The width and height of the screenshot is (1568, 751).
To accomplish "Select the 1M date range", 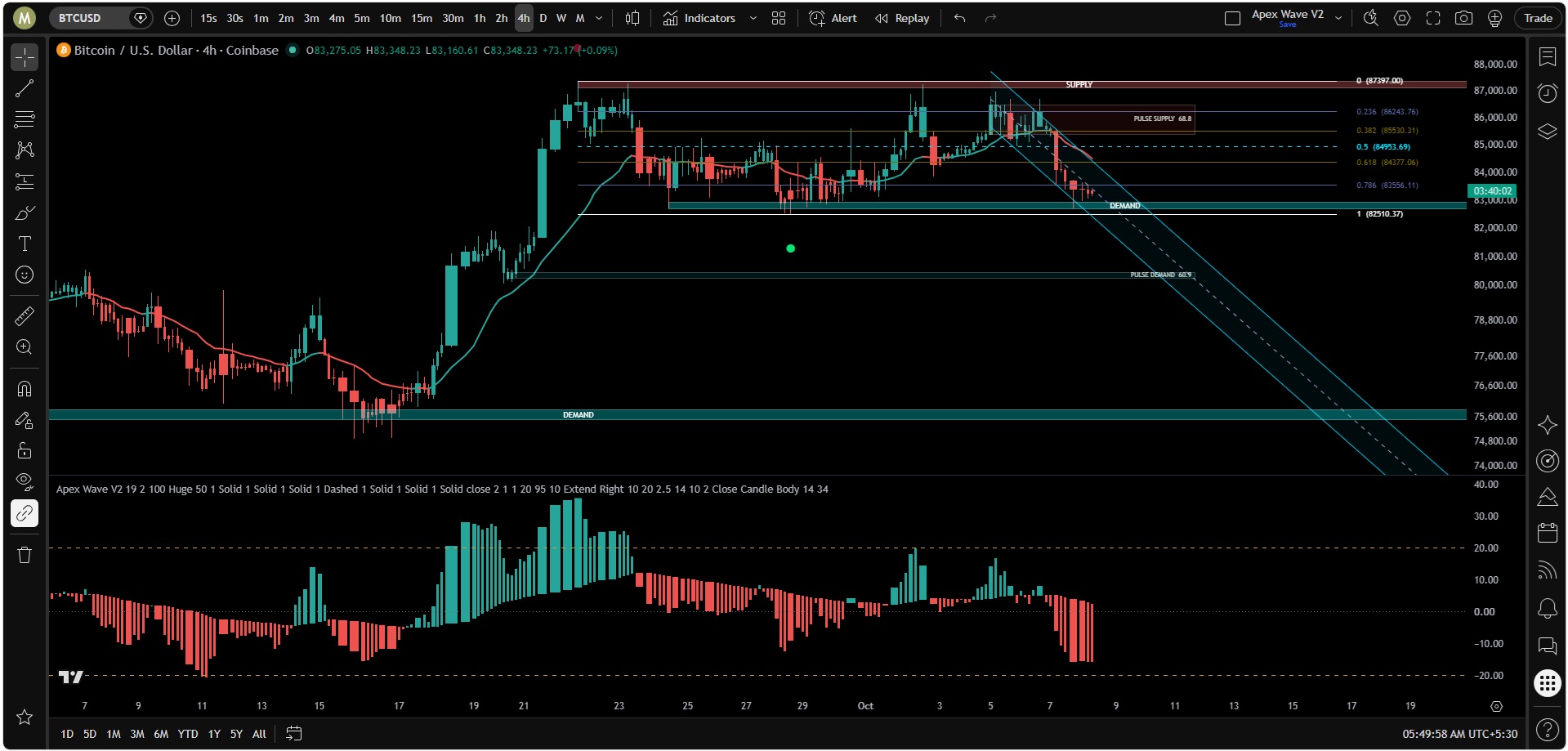I will coord(114,734).
